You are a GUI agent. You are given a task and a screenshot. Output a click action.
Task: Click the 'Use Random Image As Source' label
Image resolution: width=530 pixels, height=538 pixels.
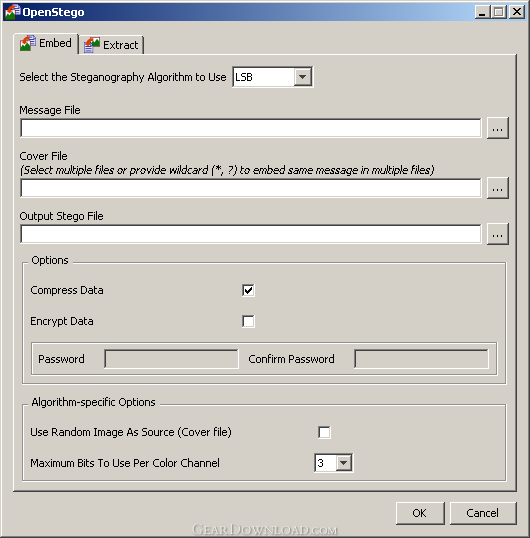pyautogui.click(x=131, y=432)
